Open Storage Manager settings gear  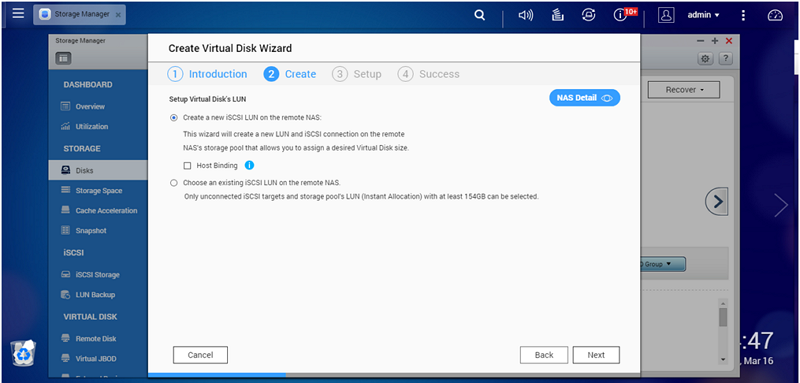[x=705, y=59]
